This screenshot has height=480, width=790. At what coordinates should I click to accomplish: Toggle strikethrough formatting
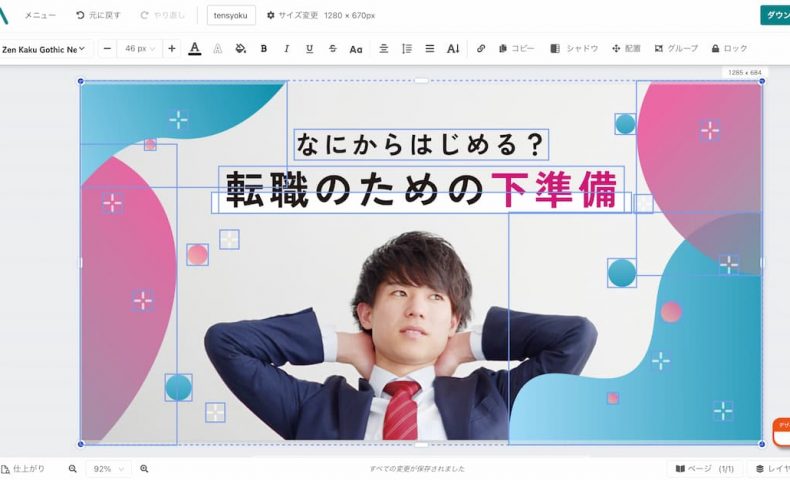click(x=333, y=49)
